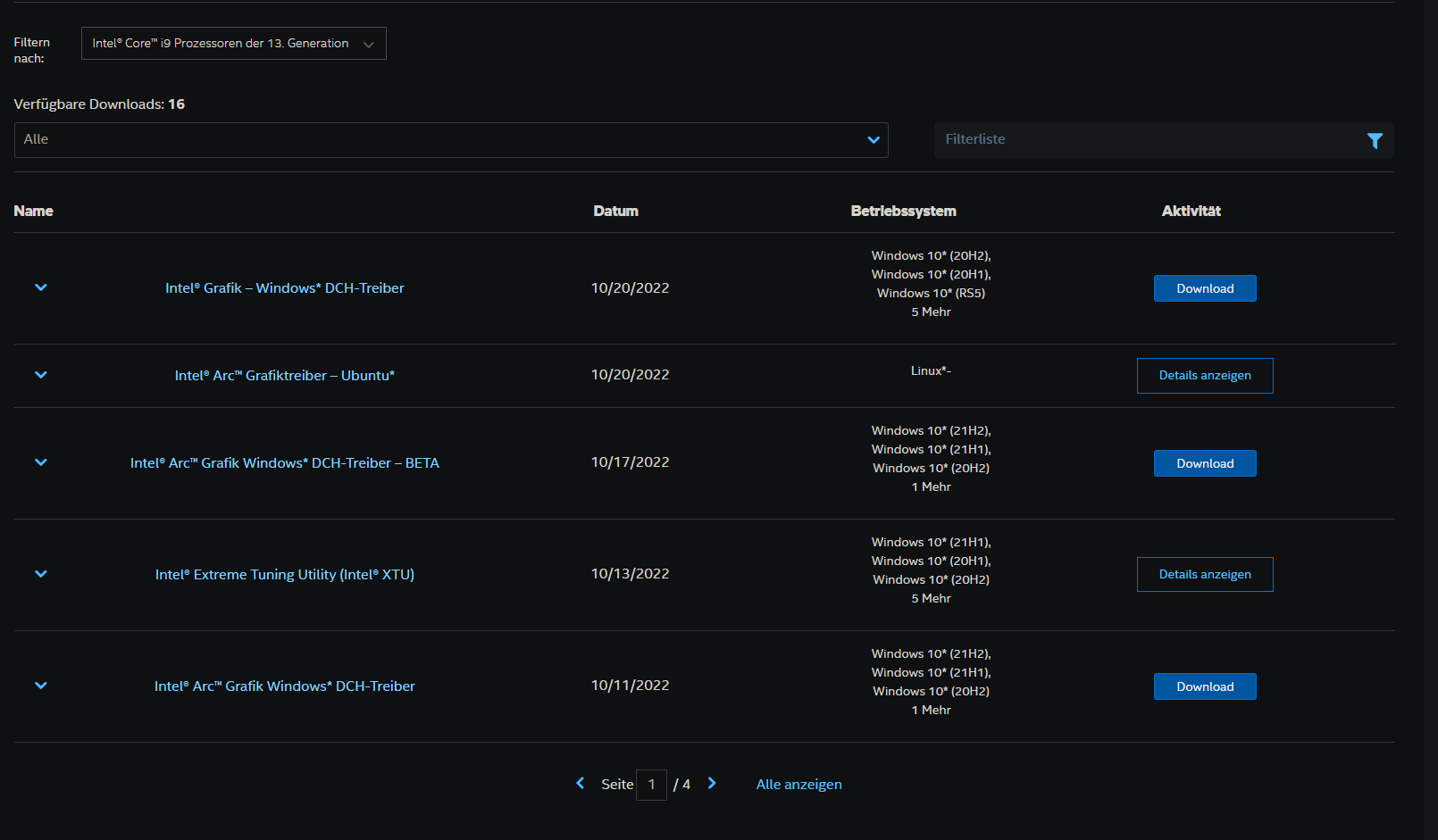Expand Intel Arc Grafik Windows DCH-Treiber row
Screen dimensions: 1438x840
pyautogui.click(x=40, y=686)
